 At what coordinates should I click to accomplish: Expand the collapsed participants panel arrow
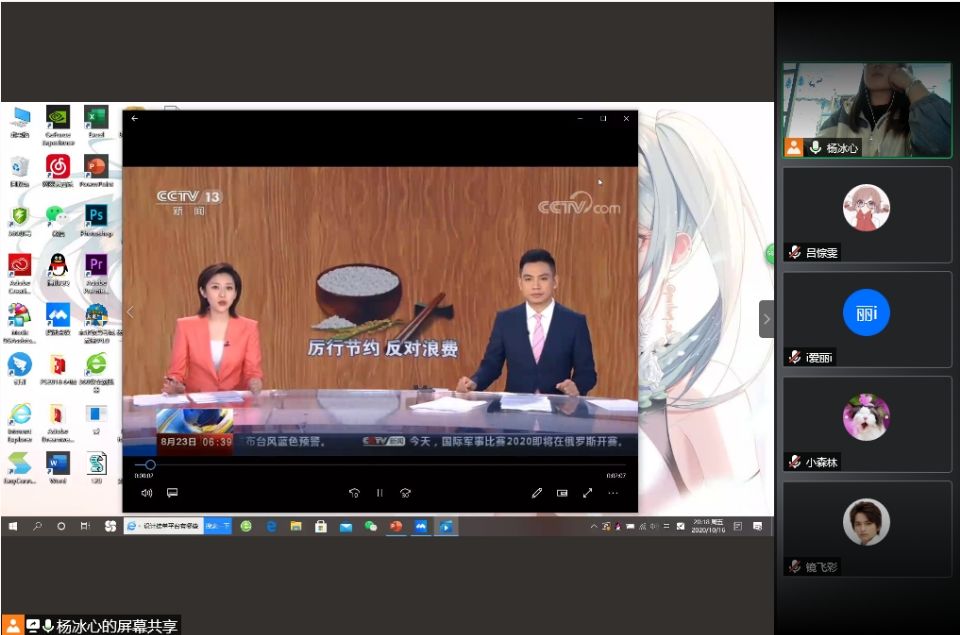click(766, 319)
